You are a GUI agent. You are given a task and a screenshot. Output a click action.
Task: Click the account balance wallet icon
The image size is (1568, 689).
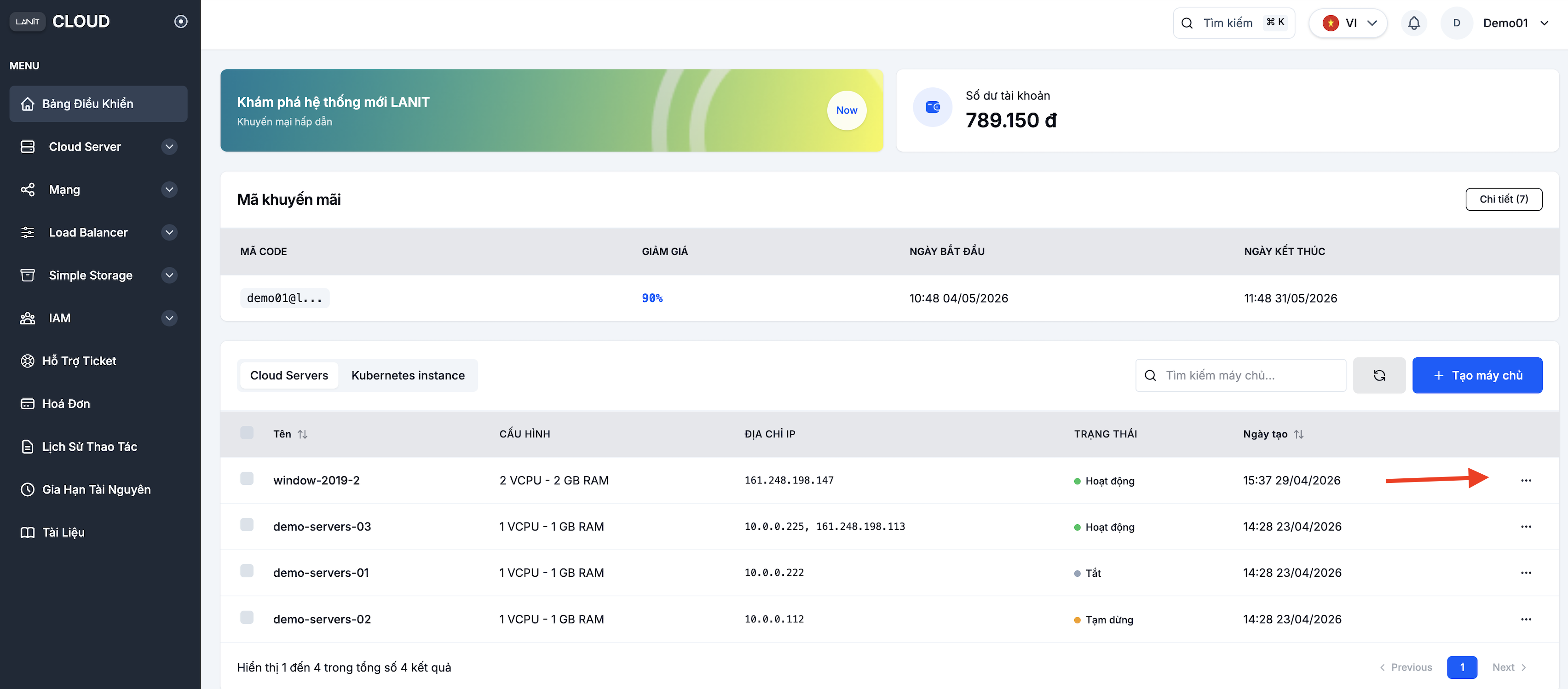[x=933, y=107]
